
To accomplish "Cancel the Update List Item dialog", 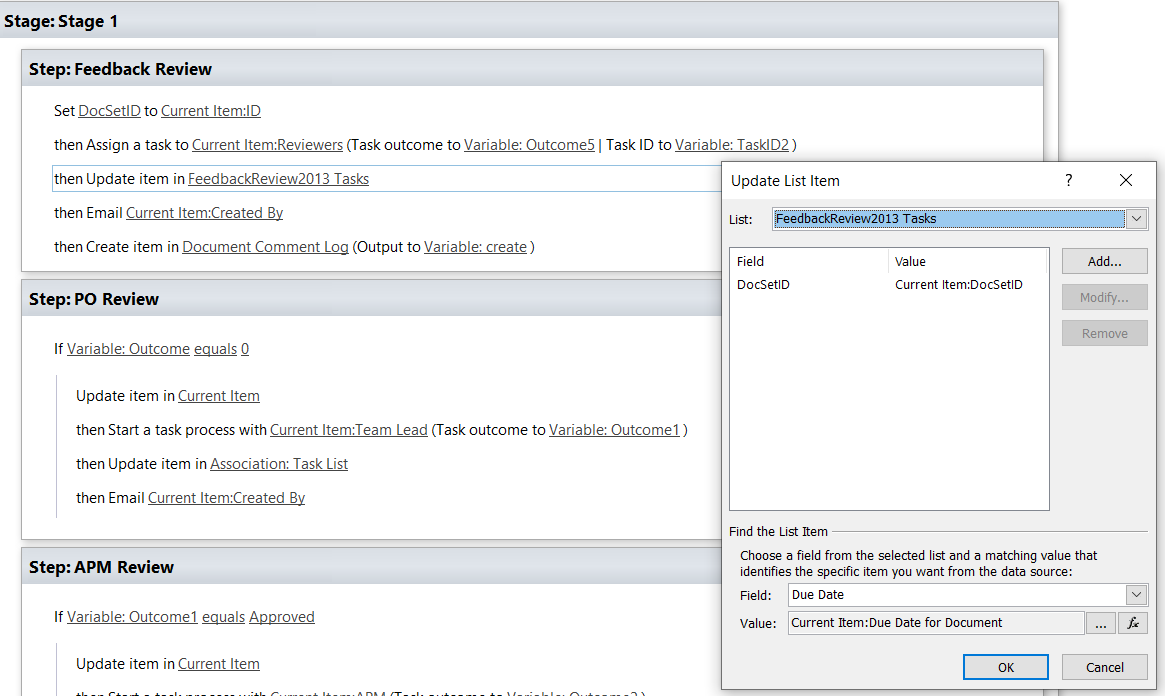I will click(1104, 667).
